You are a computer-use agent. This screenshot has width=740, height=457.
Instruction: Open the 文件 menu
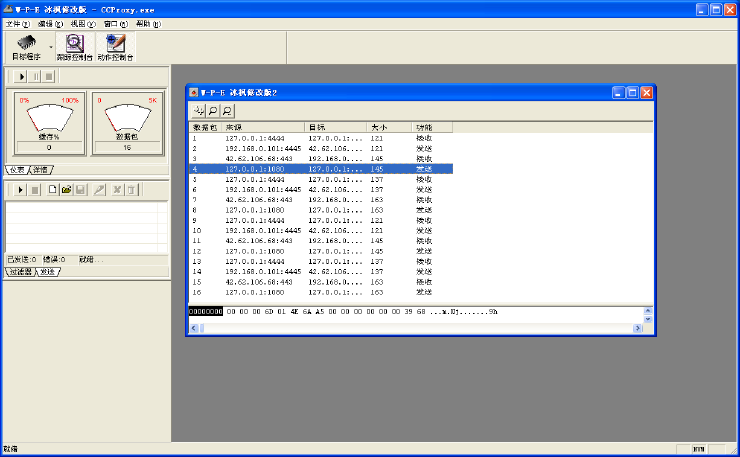[17, 24]
